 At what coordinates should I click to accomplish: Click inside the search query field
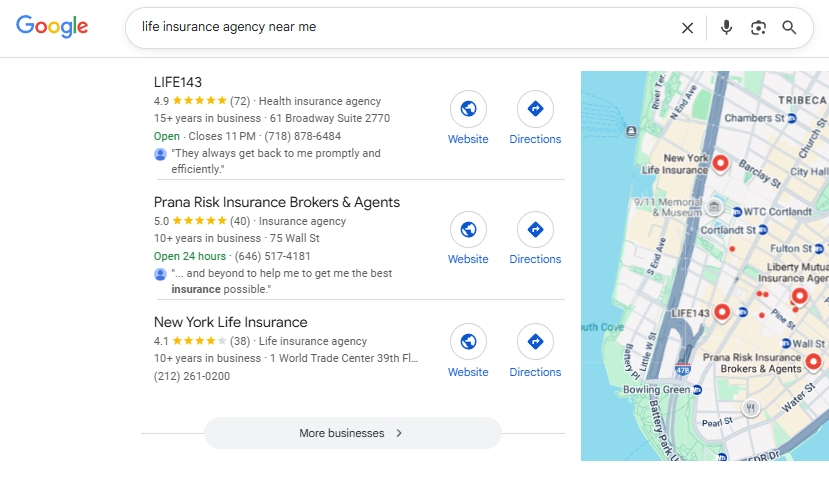[400, 28]
